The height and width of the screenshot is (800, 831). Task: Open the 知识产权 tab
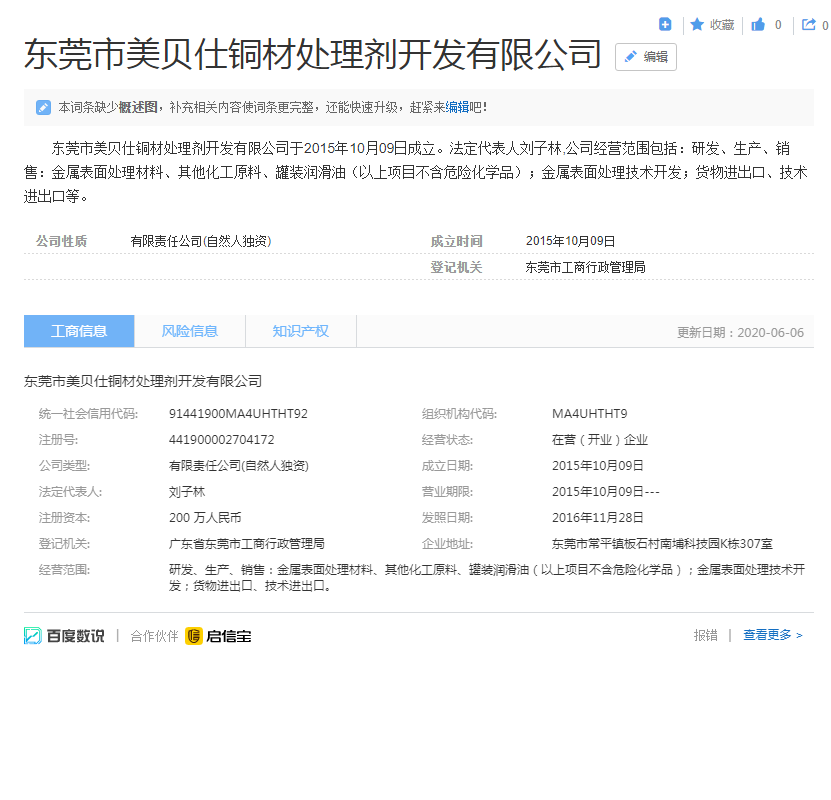pos(300,331)
